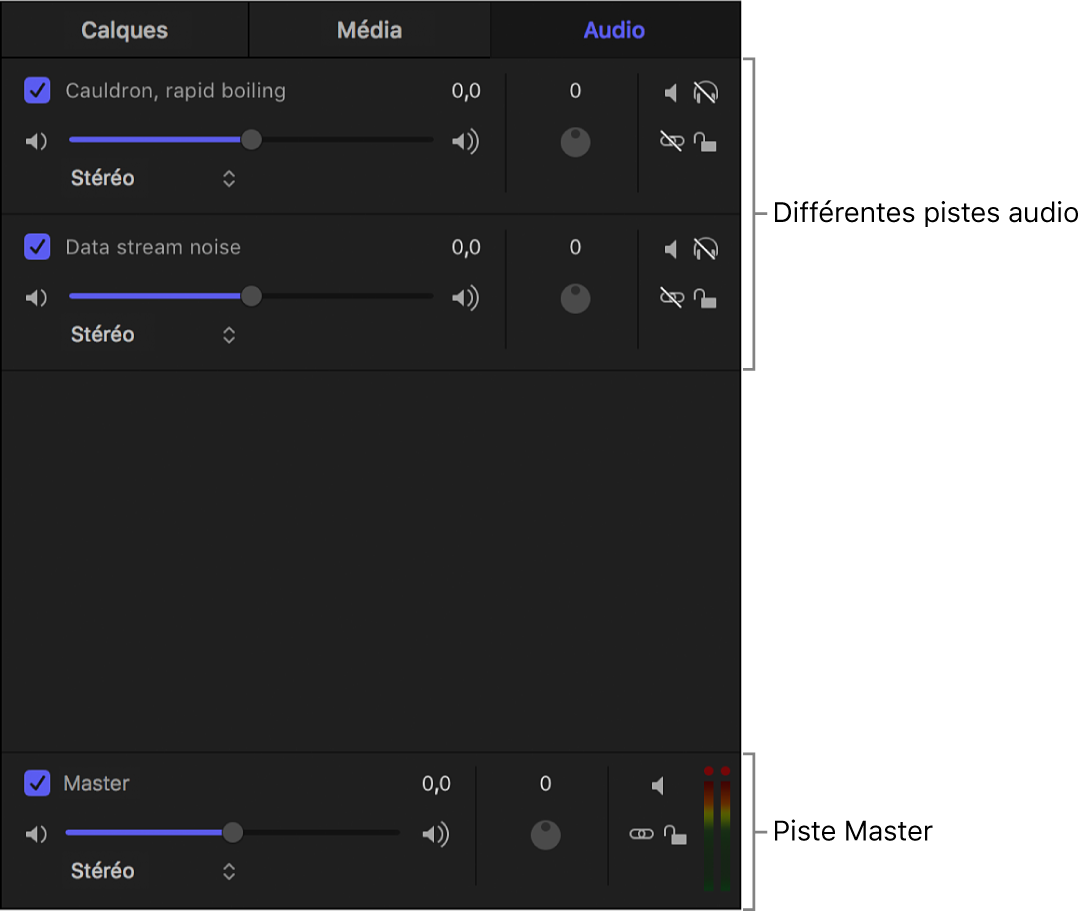Lock the Cauldron, rapid boiling track
The width and height of the screenshot is (1083, 912).
705,142
